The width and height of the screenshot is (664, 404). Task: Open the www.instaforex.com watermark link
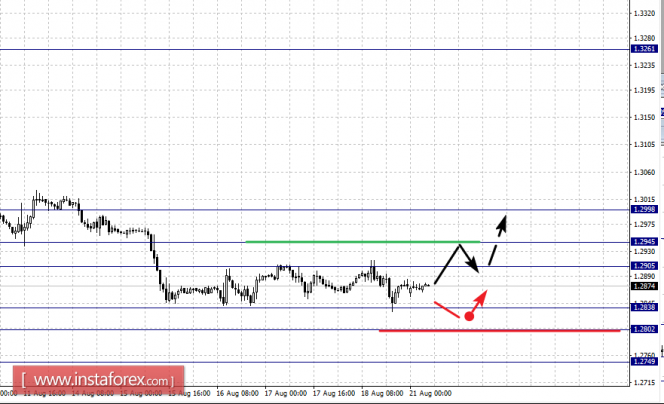[x=98, y=380]
